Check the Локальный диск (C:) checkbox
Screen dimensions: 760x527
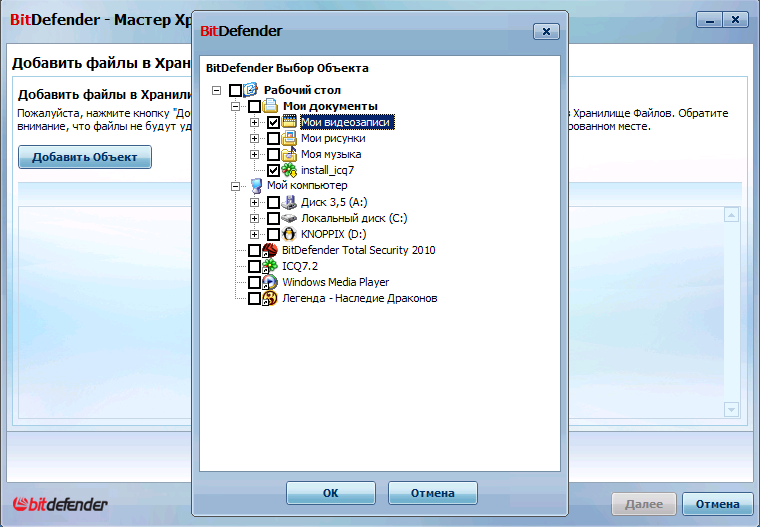pyautogui.click(x=273, y=218)
